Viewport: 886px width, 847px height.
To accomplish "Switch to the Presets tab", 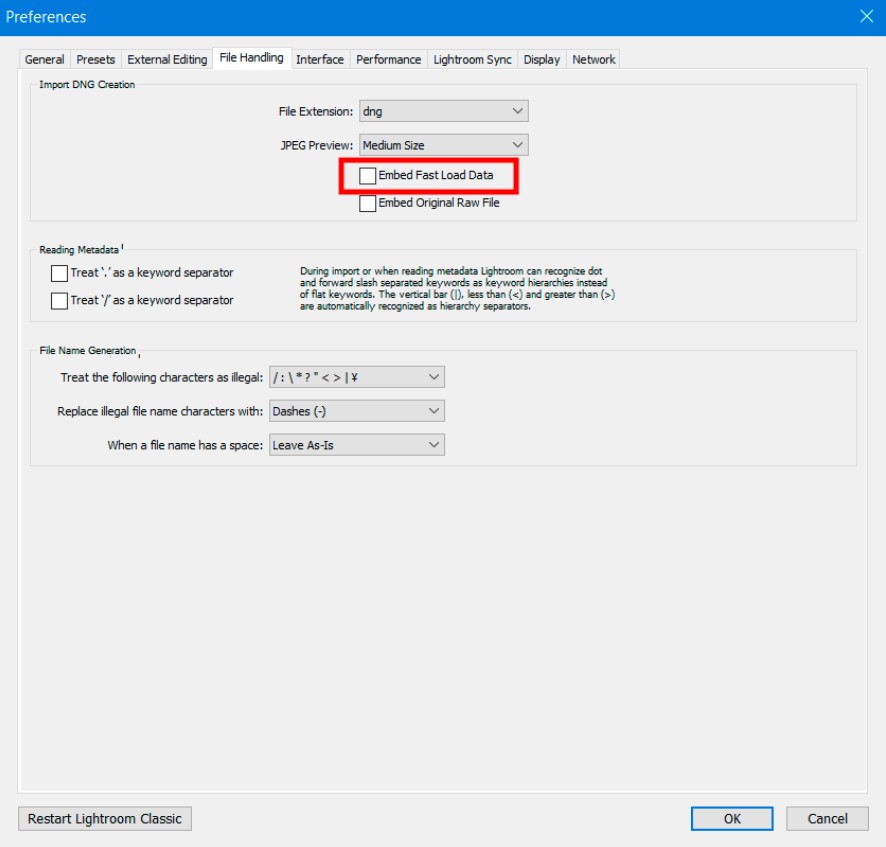I will pyautogui.click(x=95, y=59).
